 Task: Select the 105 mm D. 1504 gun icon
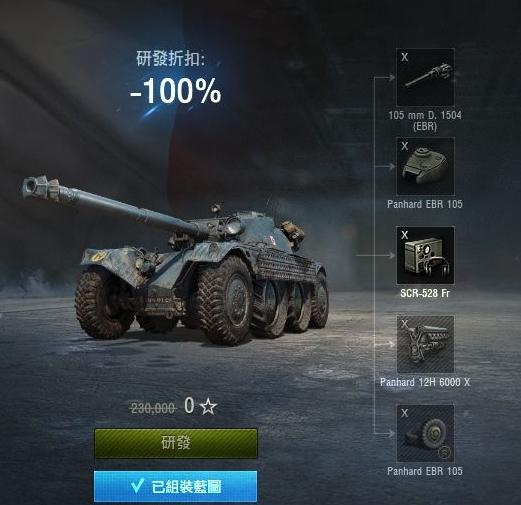click(425, 77)
